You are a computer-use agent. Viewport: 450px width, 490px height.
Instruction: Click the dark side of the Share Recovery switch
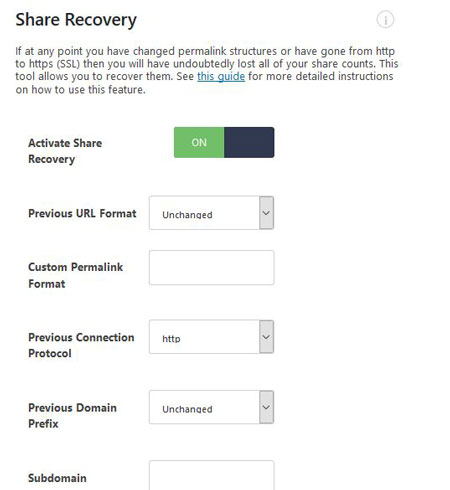249,142
